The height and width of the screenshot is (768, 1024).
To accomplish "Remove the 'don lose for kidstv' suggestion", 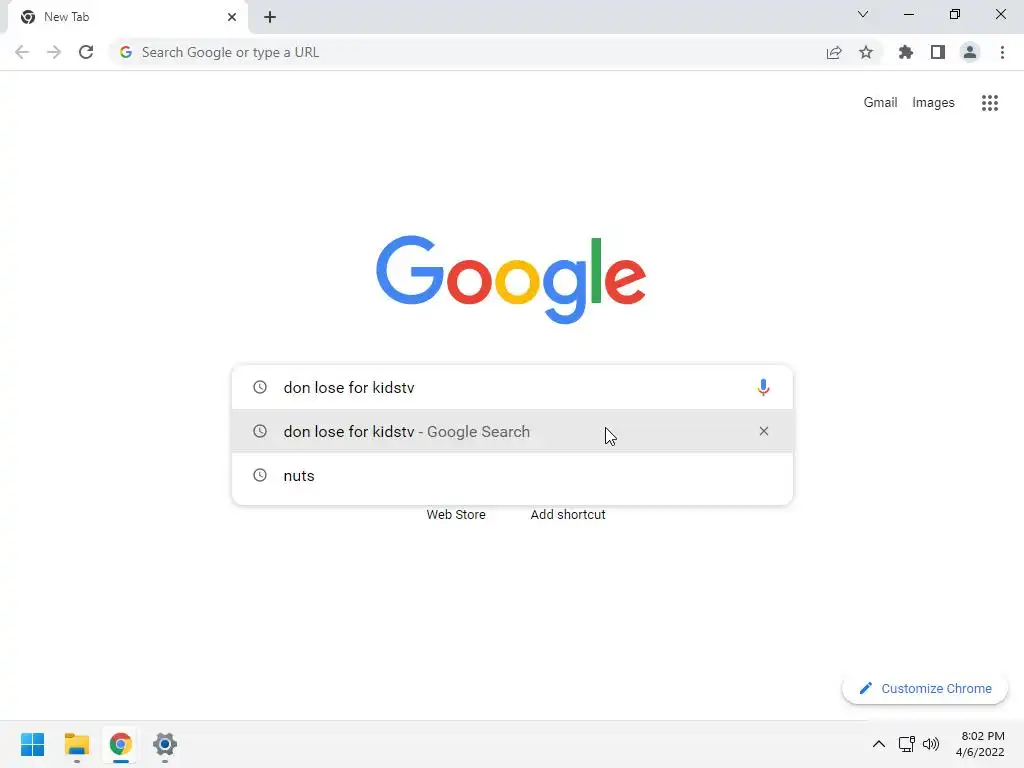I will pyautogui.click(x=763, y=431).
